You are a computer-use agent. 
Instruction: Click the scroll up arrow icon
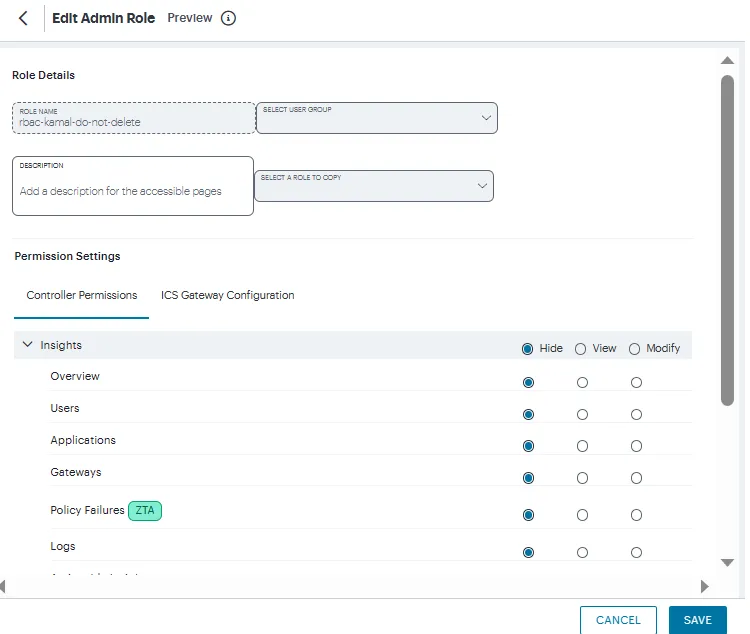click(x=727, y=60)
